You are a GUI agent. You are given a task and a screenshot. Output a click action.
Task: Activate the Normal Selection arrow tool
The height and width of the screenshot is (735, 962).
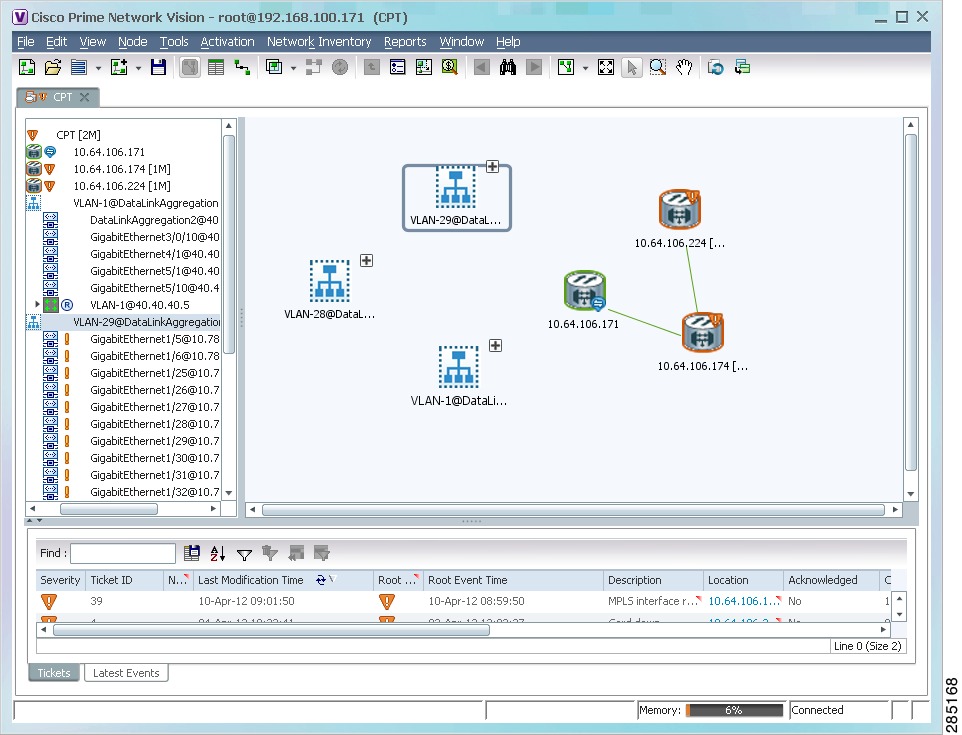(631, 67)
